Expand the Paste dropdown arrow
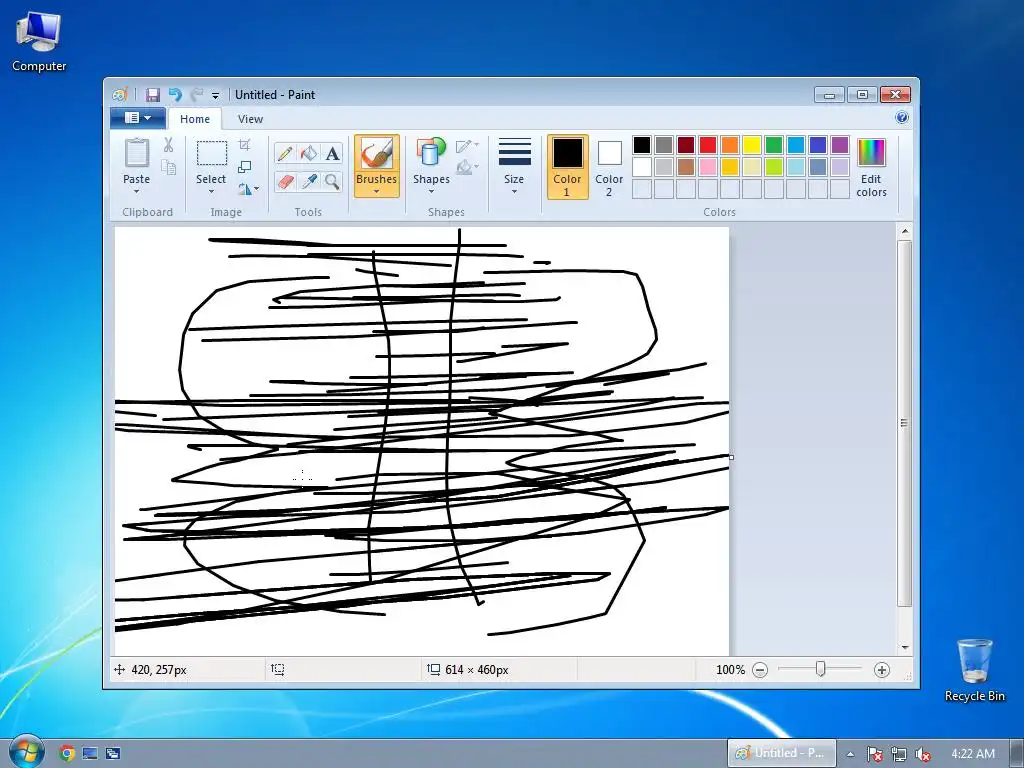The width and height of the screenshot is (1024, 768). pyautogui.click(x=136, y=191)
